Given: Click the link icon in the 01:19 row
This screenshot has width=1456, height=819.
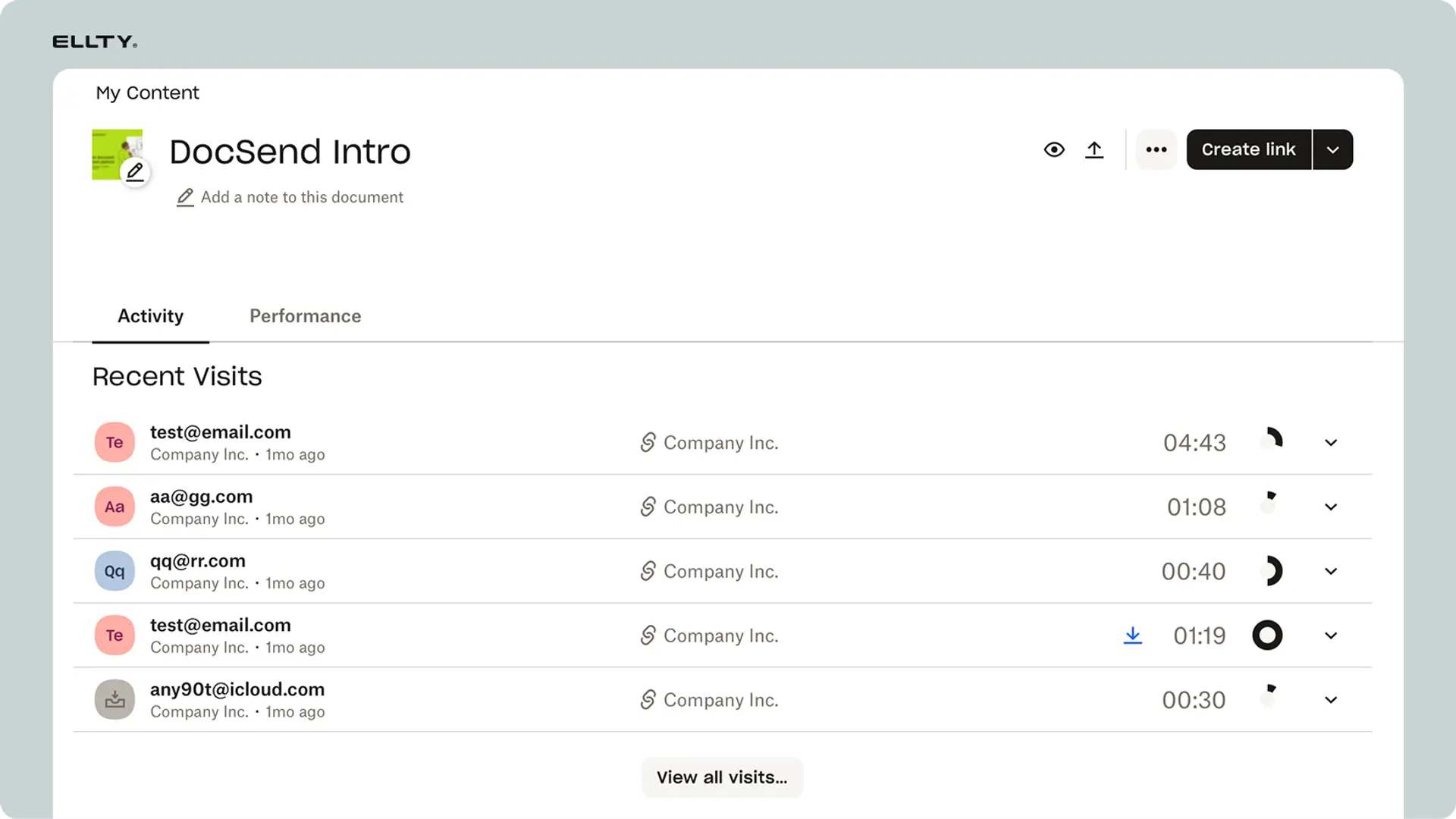Looking at the screenshot, I should point(648,635).
